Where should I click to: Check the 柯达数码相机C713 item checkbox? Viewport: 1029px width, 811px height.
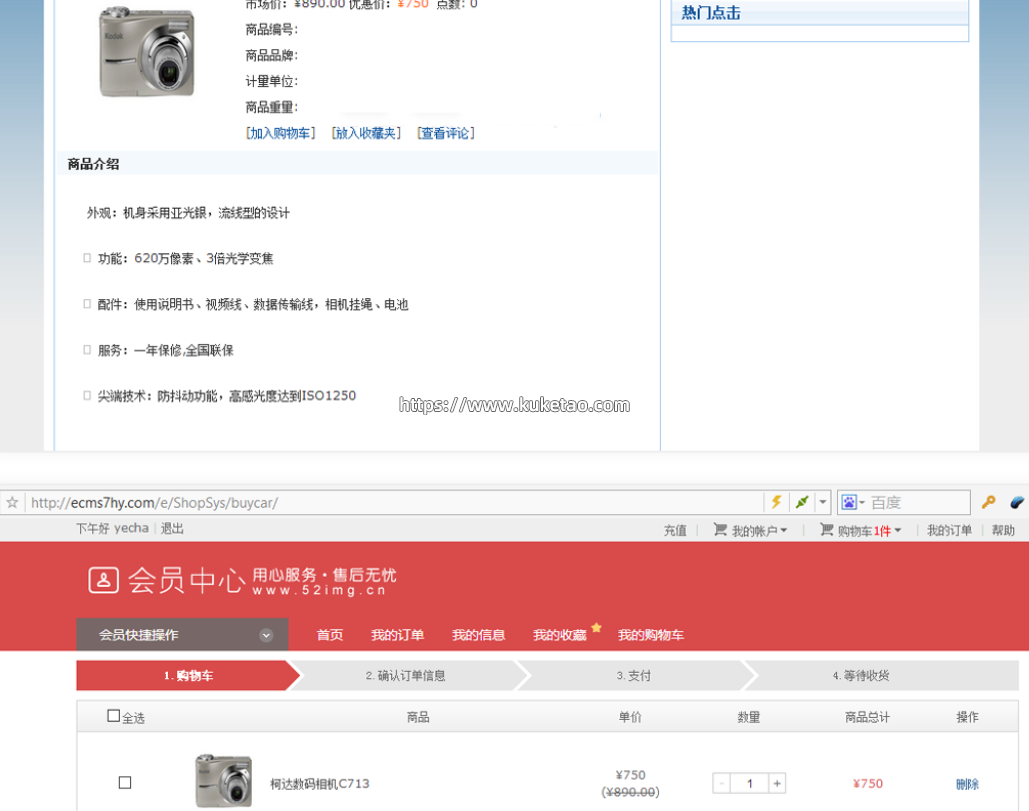pos(125,782)
